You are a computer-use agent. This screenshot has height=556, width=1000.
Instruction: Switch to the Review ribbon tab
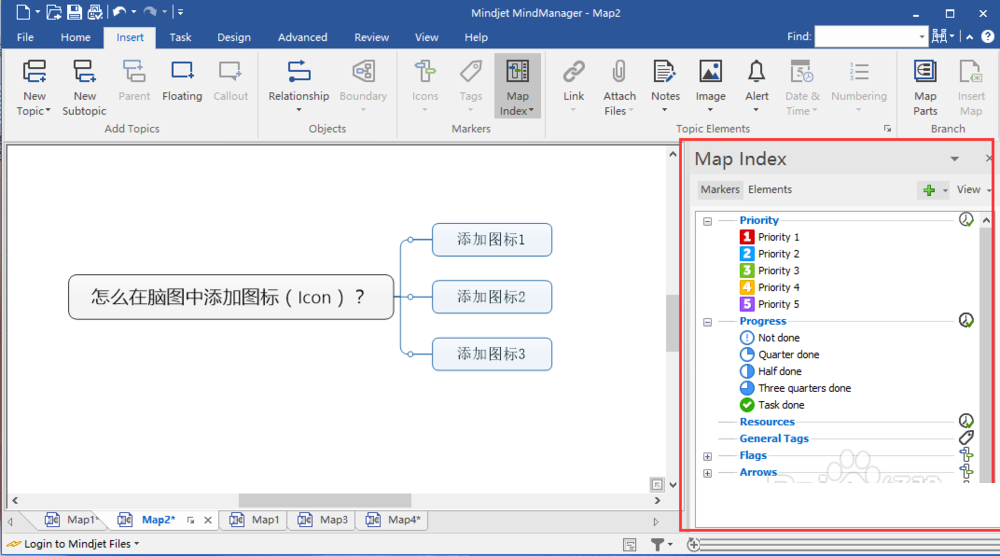(372, 37)
